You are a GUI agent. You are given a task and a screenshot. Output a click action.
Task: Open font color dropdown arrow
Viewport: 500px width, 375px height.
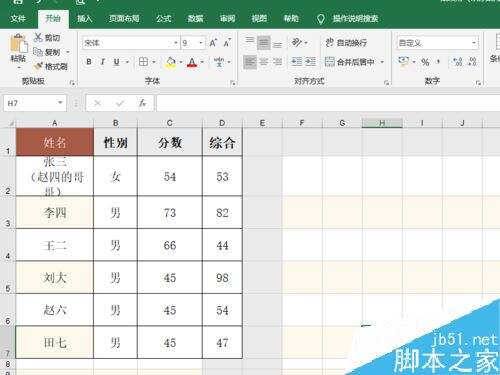[202, 62]
